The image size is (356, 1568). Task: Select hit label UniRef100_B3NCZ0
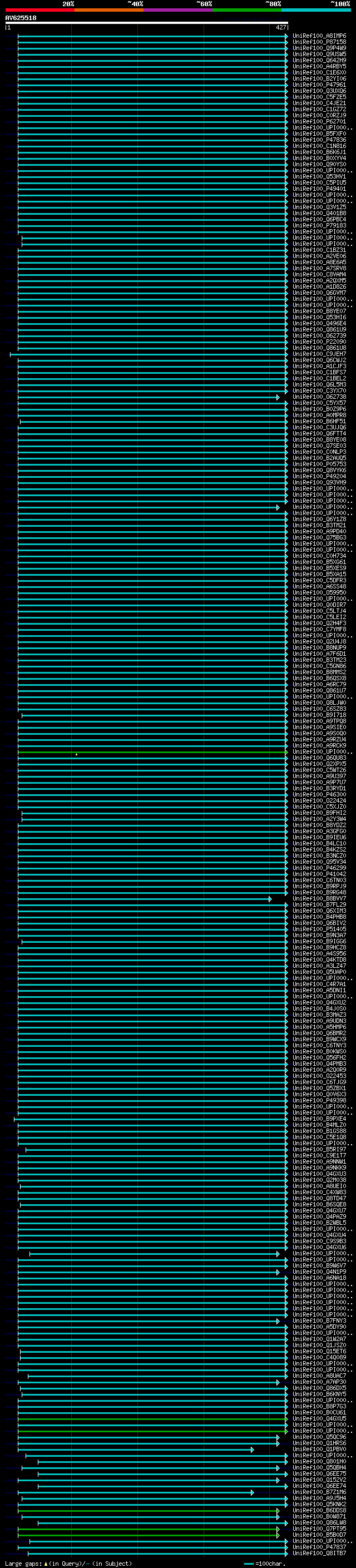click(x=319, y=856)
